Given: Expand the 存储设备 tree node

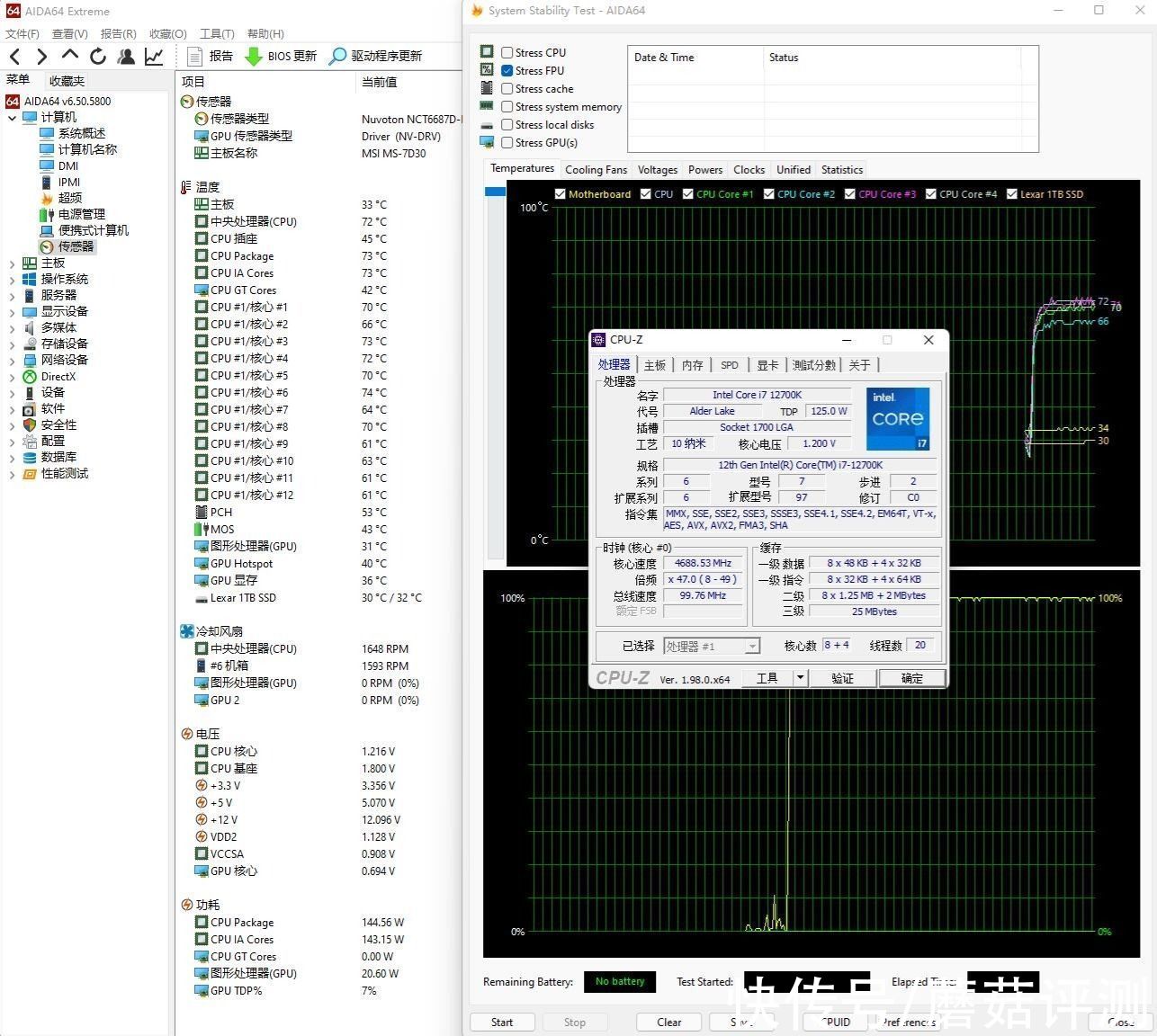Looking at the screenshot, I should (x=12, y=344).
